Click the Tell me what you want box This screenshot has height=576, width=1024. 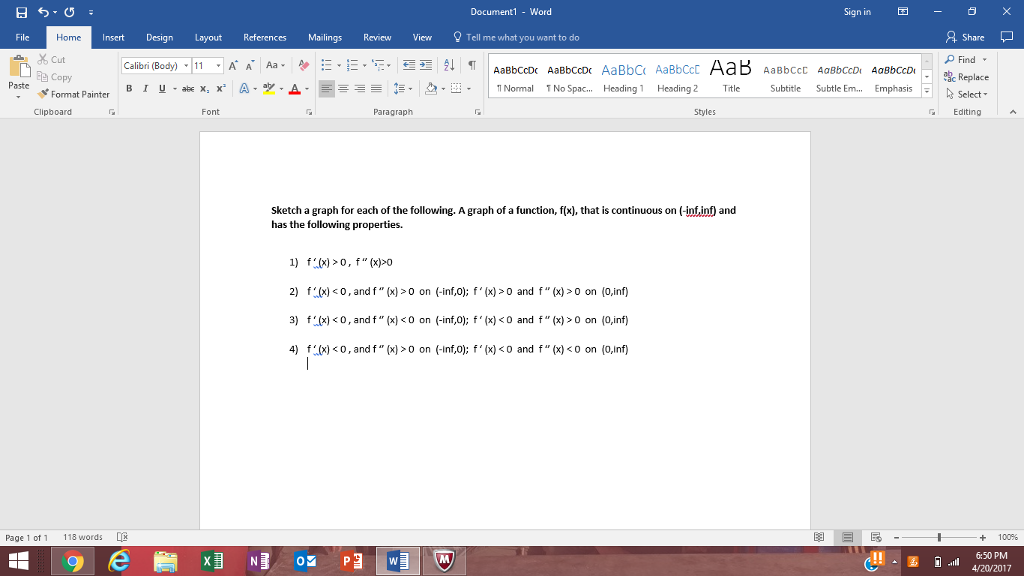522,37
